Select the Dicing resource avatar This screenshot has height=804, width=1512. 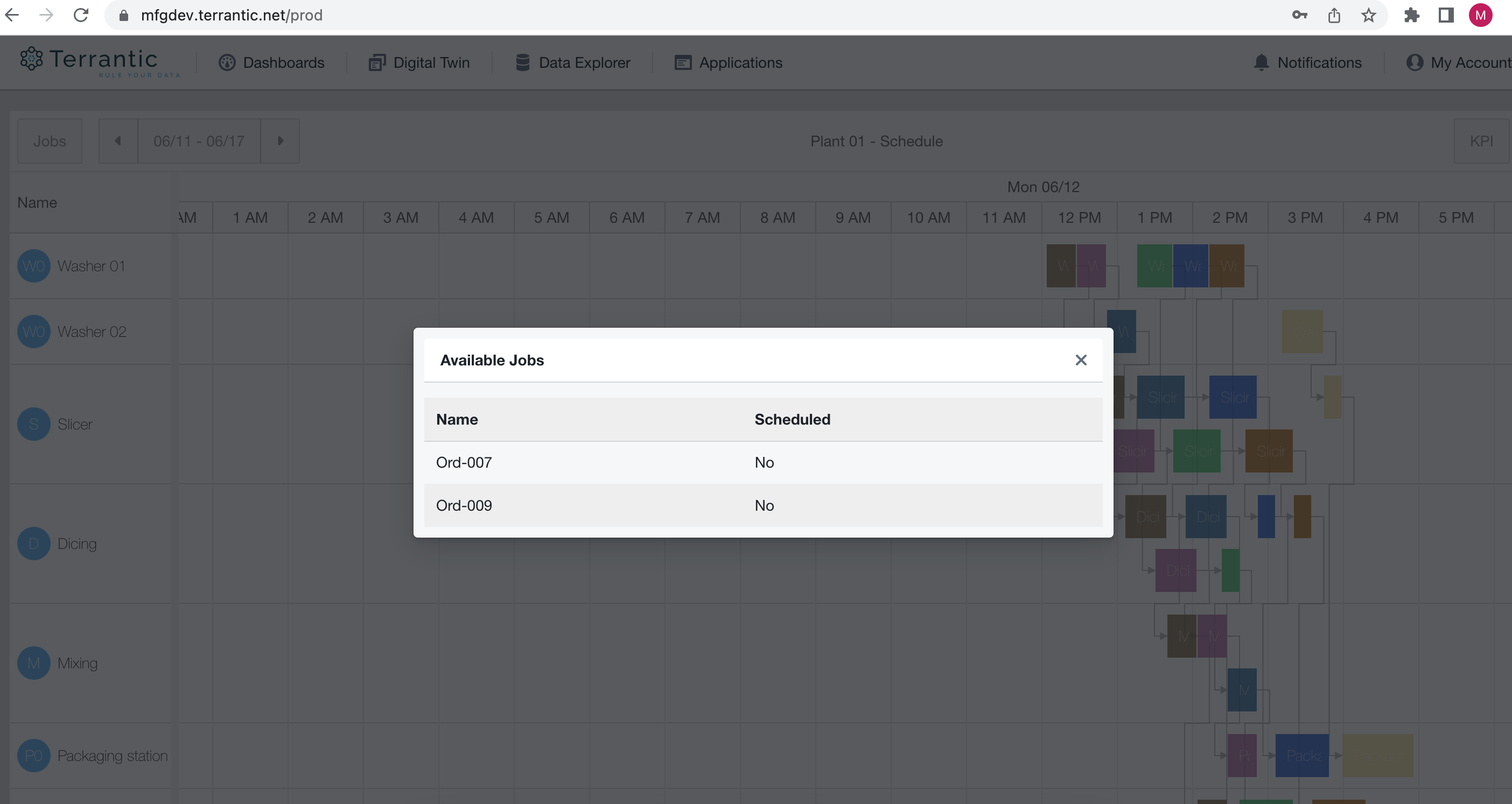coord(33,544)
